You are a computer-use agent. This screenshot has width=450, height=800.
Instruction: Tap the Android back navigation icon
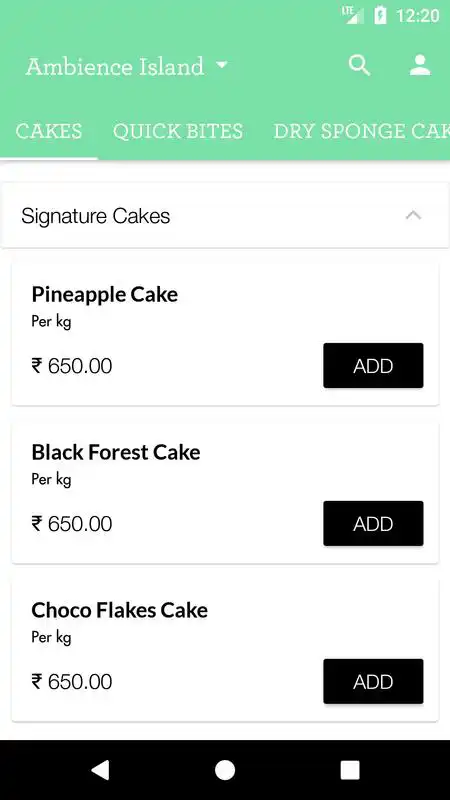pyautogui.click(x=100, y=770)
